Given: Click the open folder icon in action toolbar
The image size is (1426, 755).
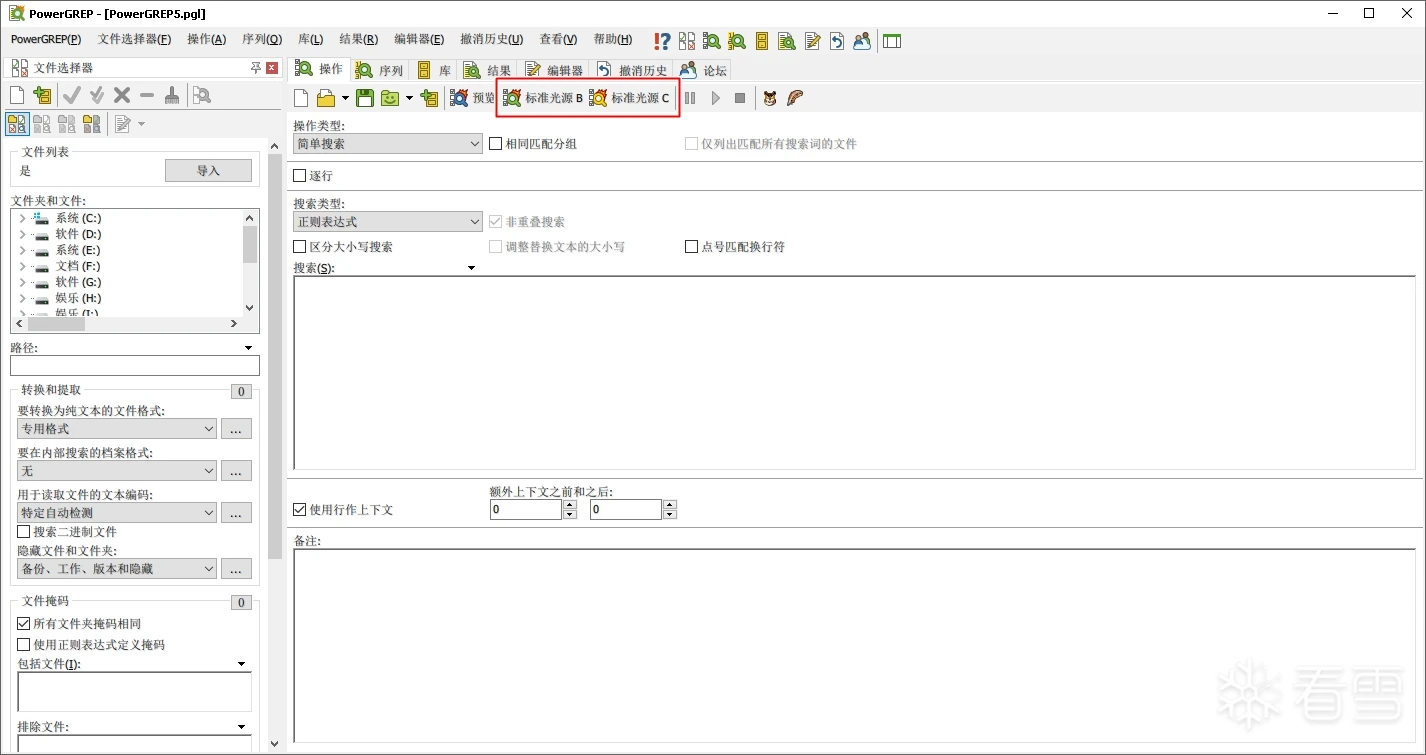Looking at the screenshot, I should (x=326, y=98).
